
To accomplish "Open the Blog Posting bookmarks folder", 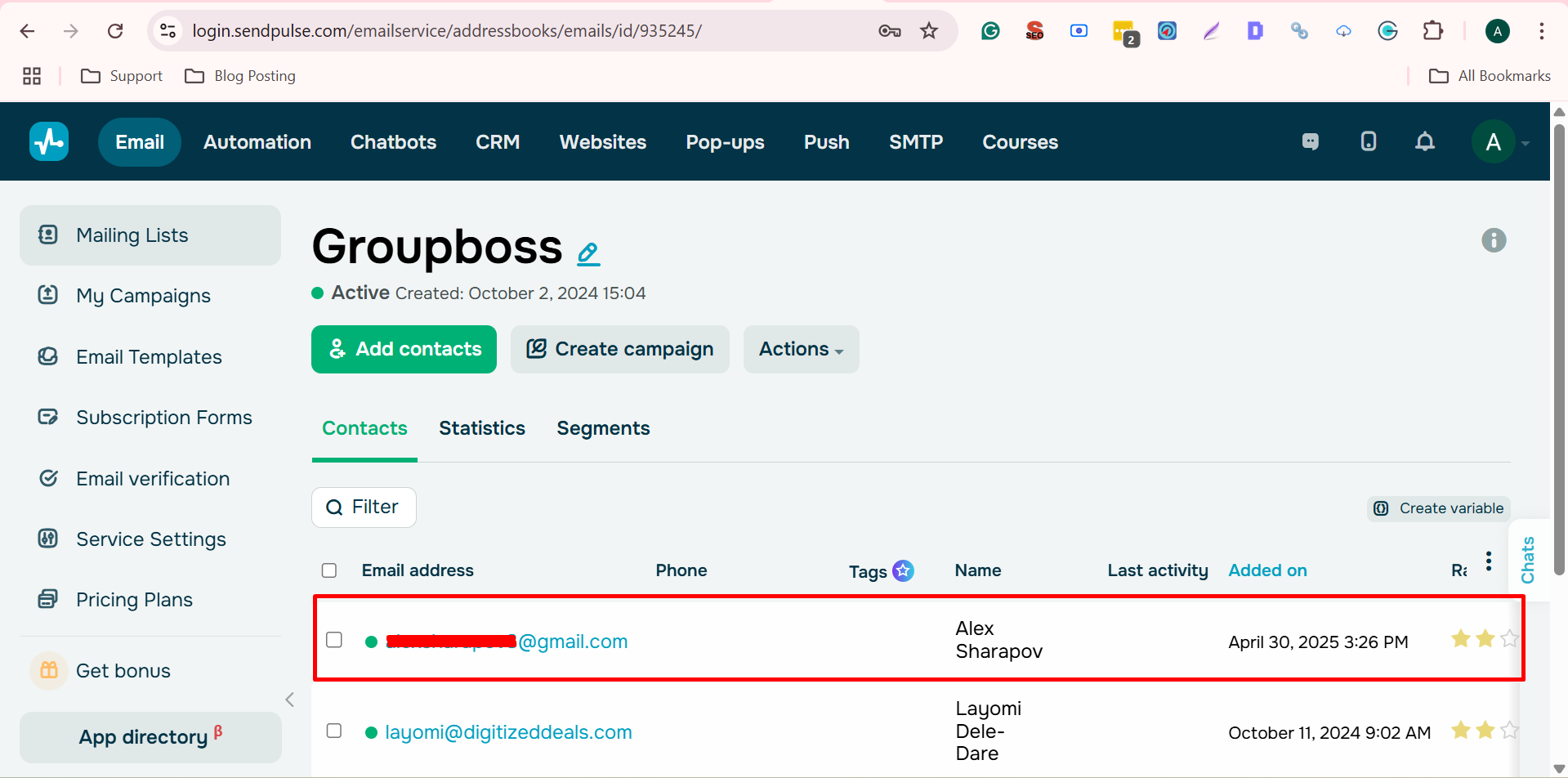I will tap(240, 76).
